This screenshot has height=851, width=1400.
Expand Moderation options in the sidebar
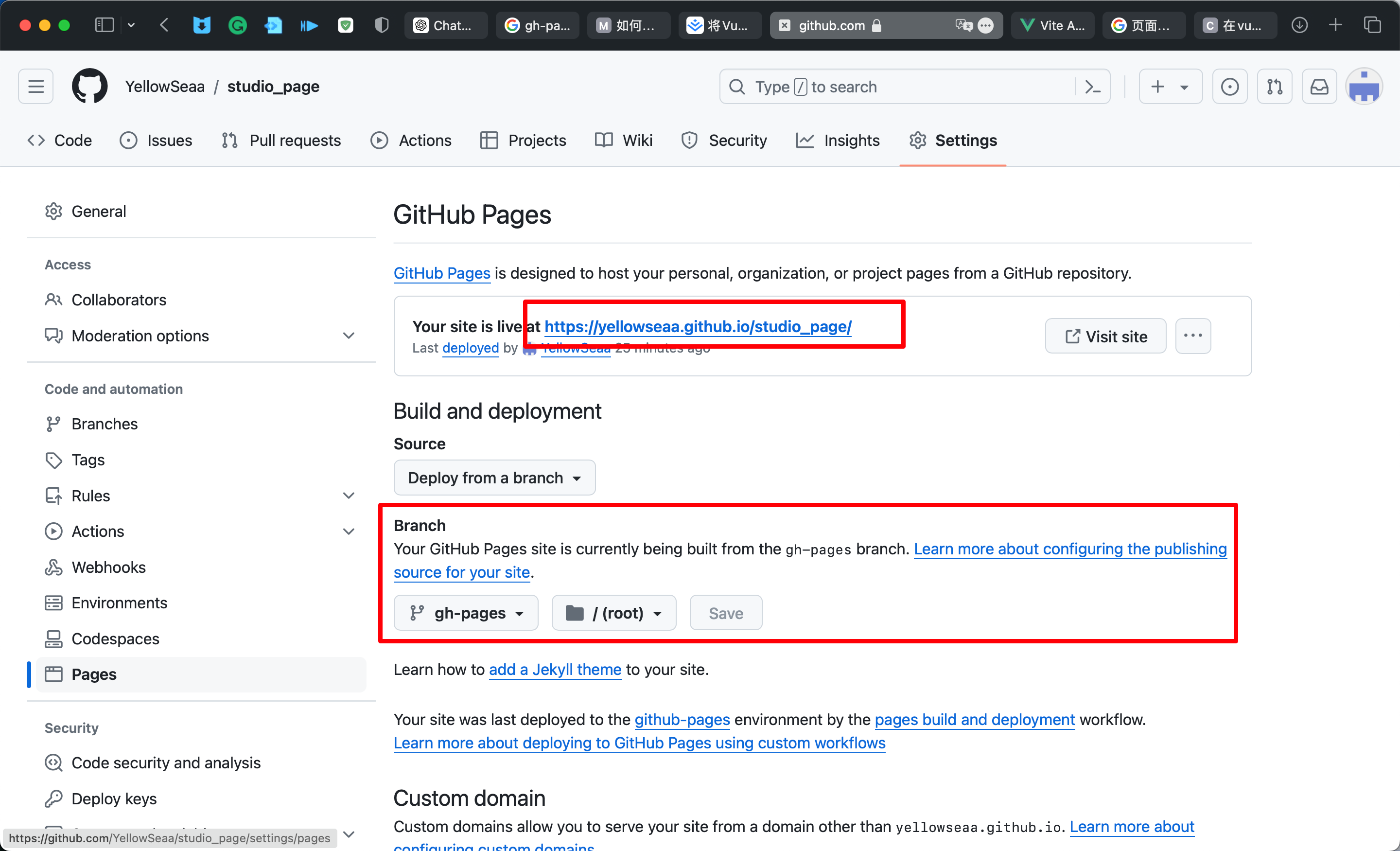click(348, 336)
